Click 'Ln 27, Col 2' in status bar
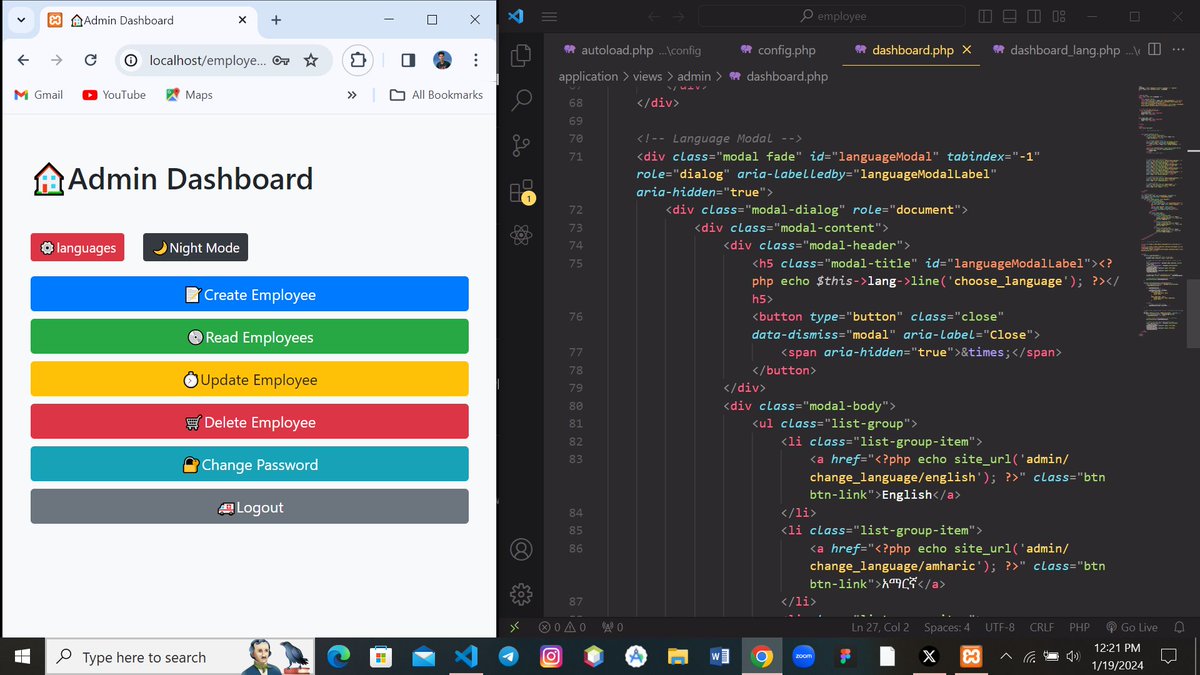The width and height of the screenshot is (1200, 675). 880,627
